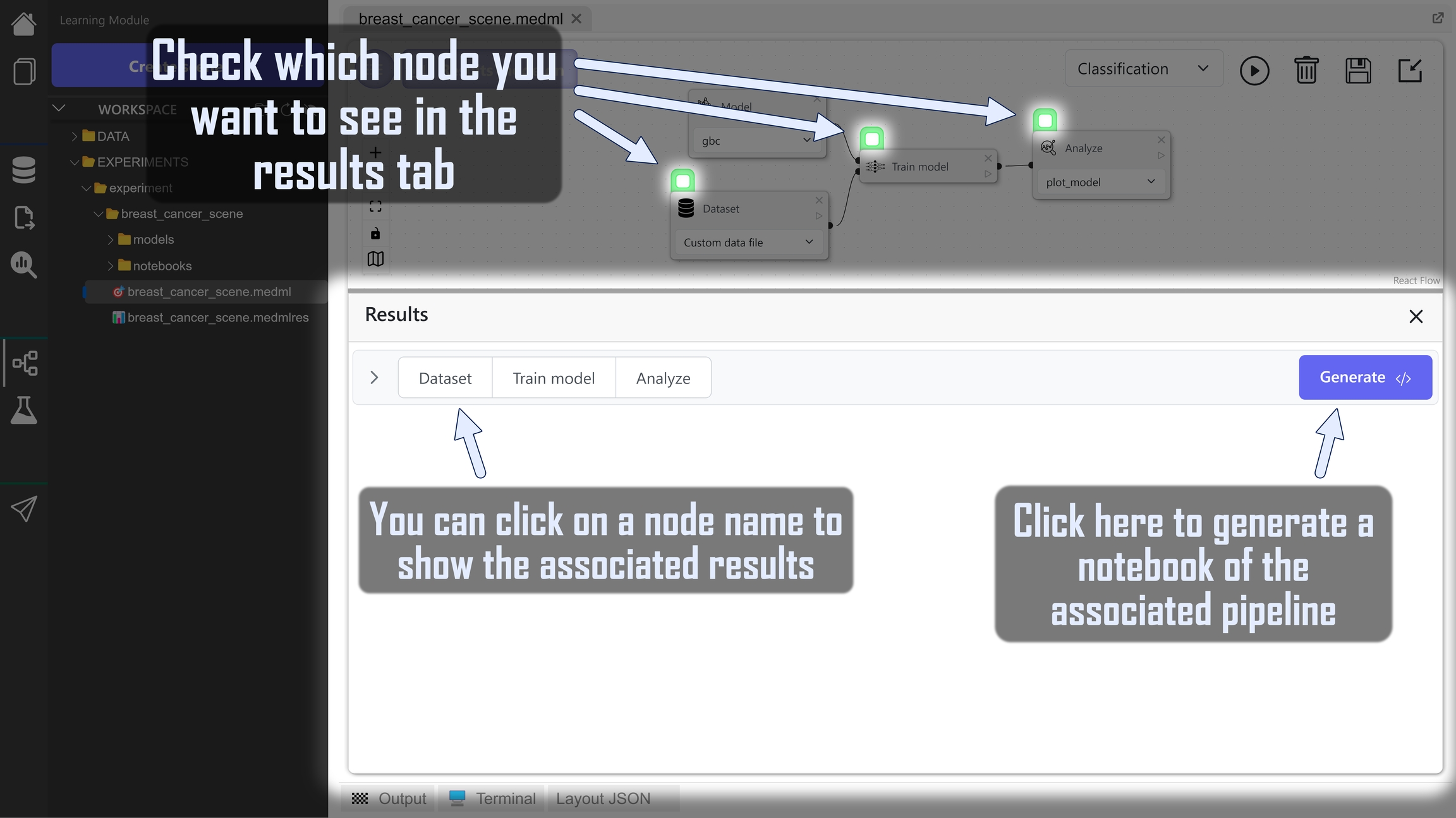Toggle the green checkbox above Dataset node
Screen dimensions: 1456x818
682,181
